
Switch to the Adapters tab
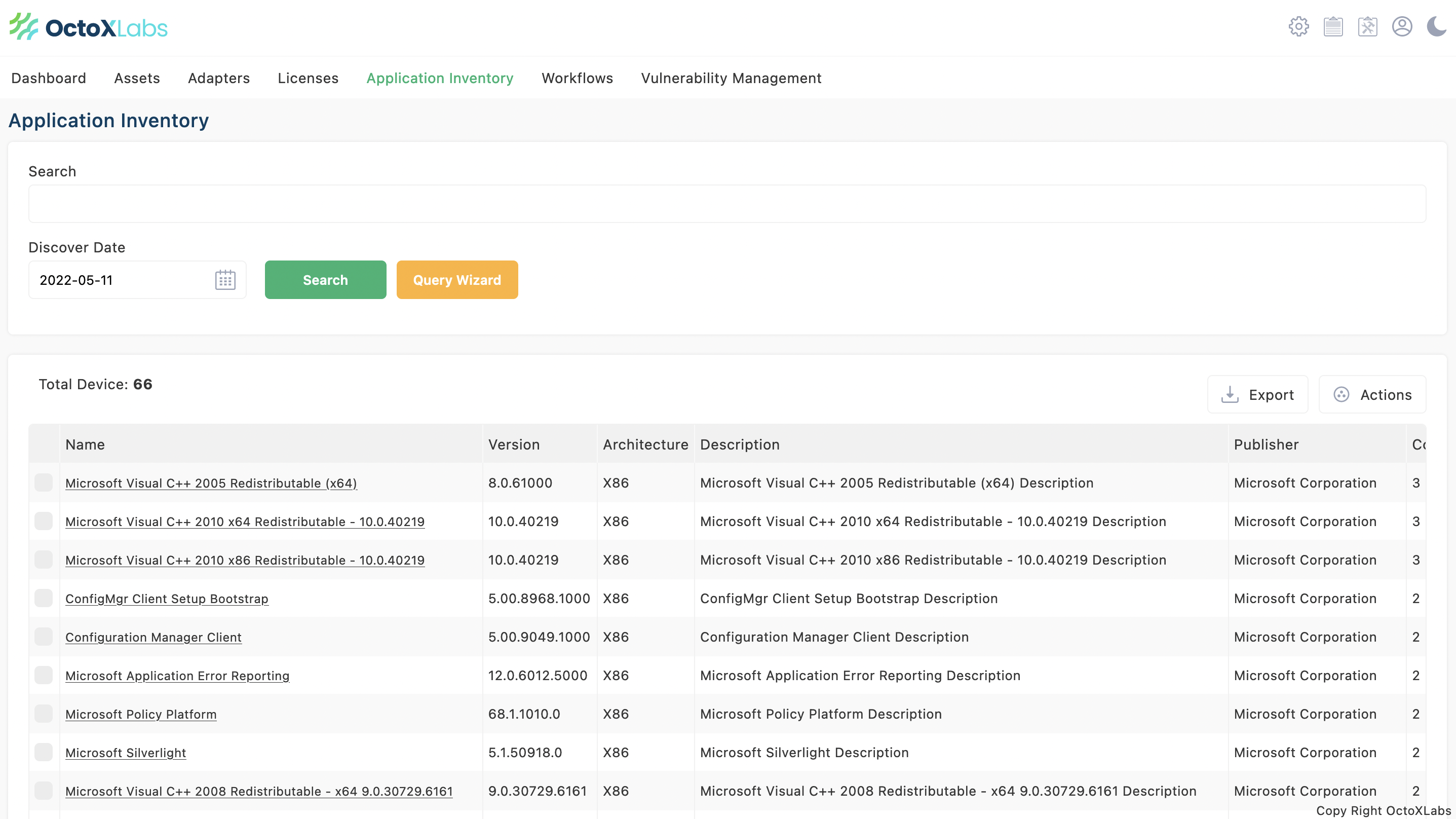click(219, 78)
